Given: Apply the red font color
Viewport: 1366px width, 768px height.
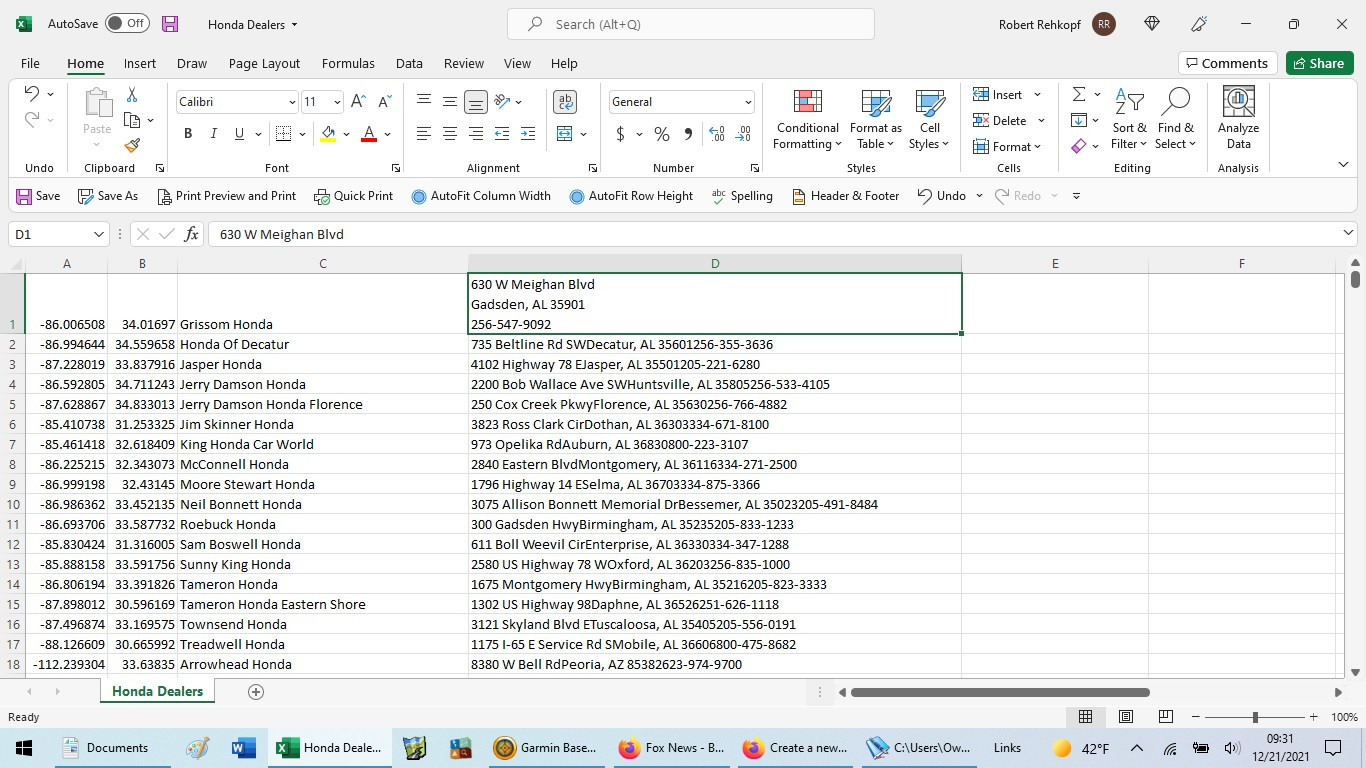Looking at the screenshot, I should pos(369,134).
